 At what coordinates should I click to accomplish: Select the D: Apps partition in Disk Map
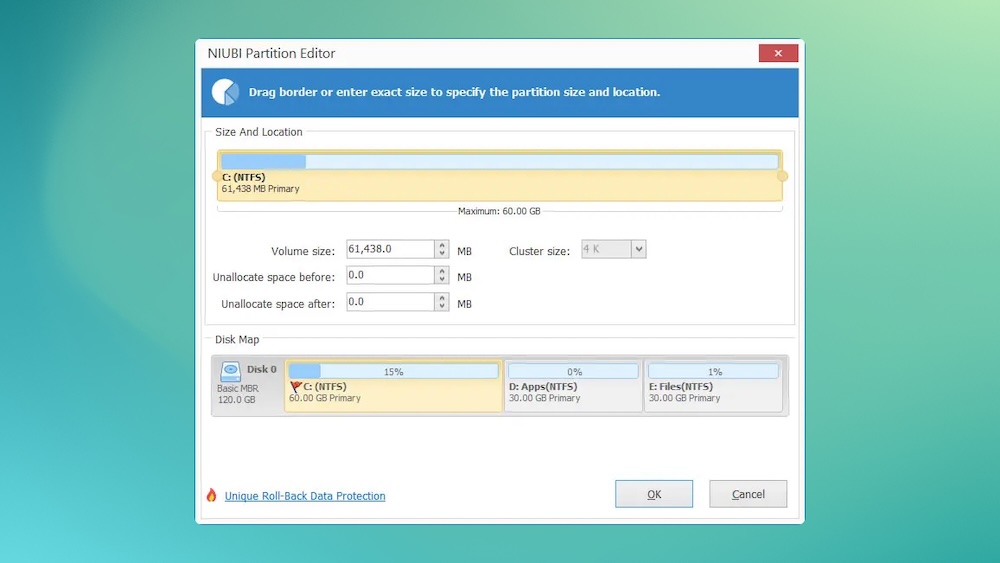pyautogui.click(x=573, y=391)
